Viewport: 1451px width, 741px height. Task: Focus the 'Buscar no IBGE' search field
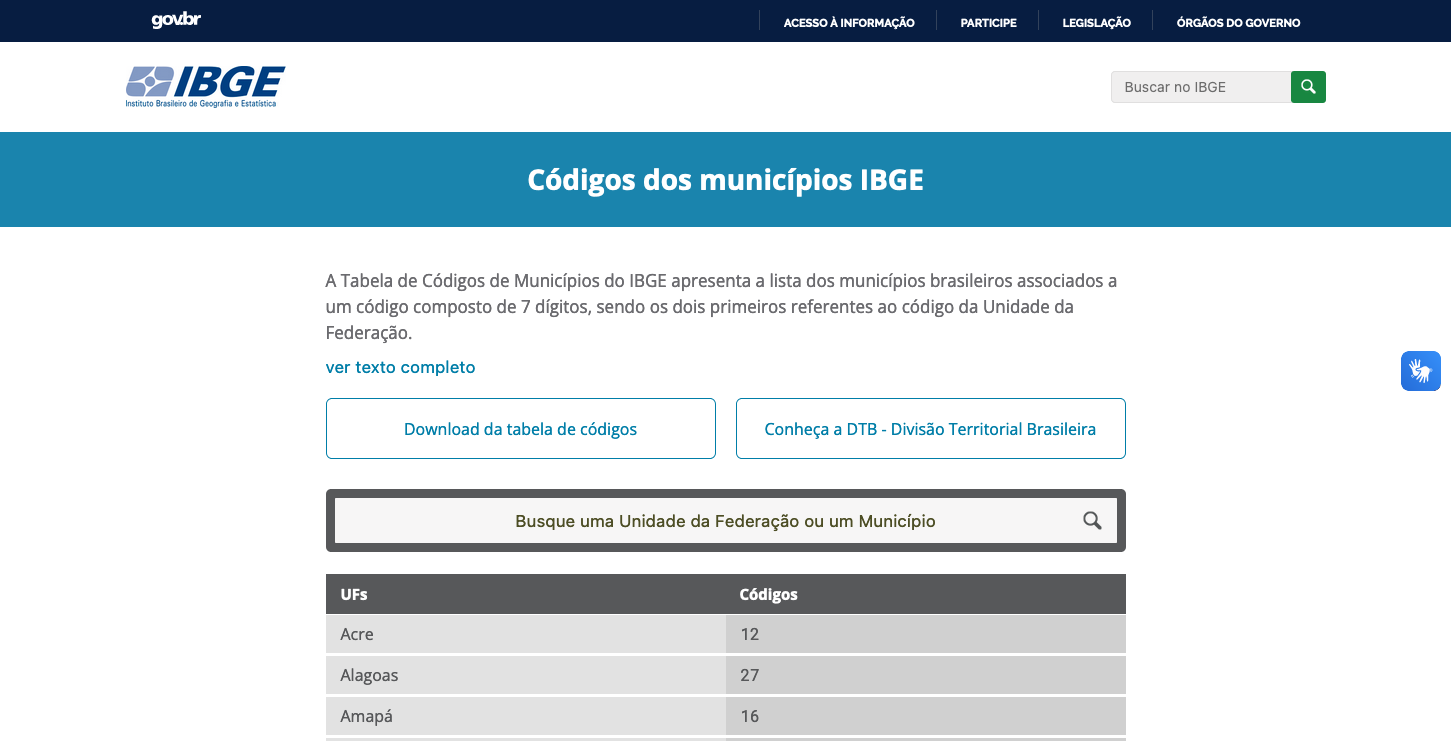[x=1200, y=87]
